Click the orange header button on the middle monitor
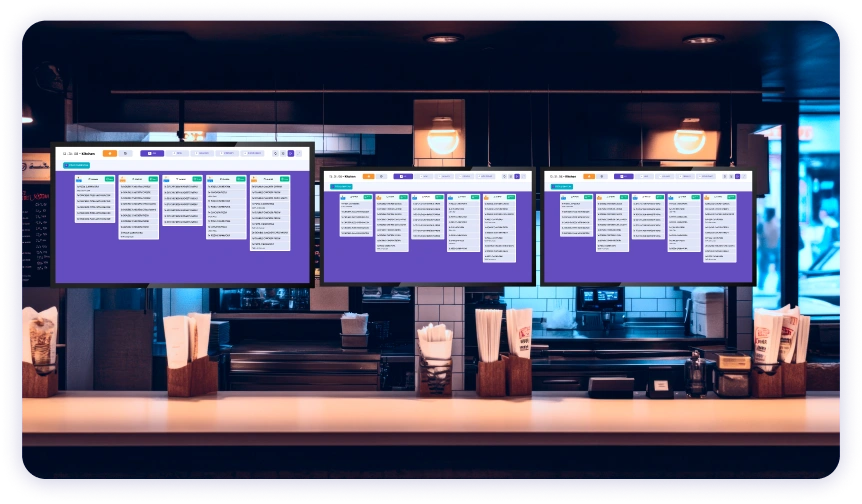Image resolution: width=862 pixels, height=504 pixels. point(368,176)
